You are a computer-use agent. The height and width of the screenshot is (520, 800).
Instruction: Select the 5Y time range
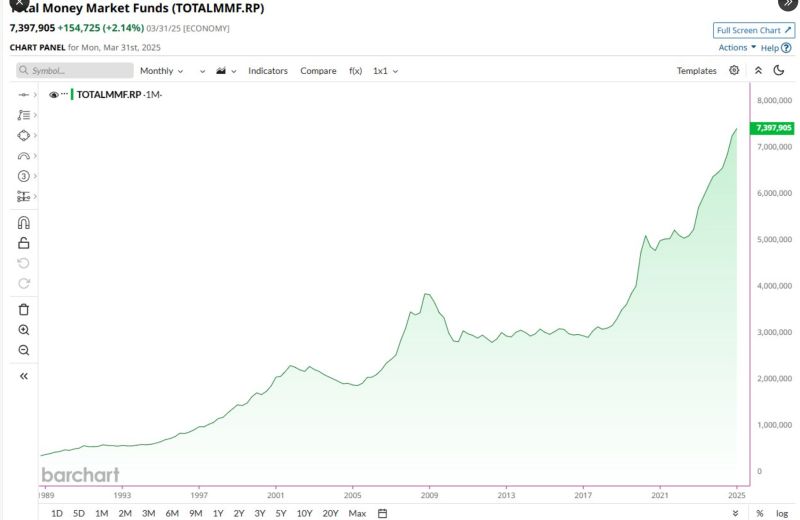[x=280, y=513]
